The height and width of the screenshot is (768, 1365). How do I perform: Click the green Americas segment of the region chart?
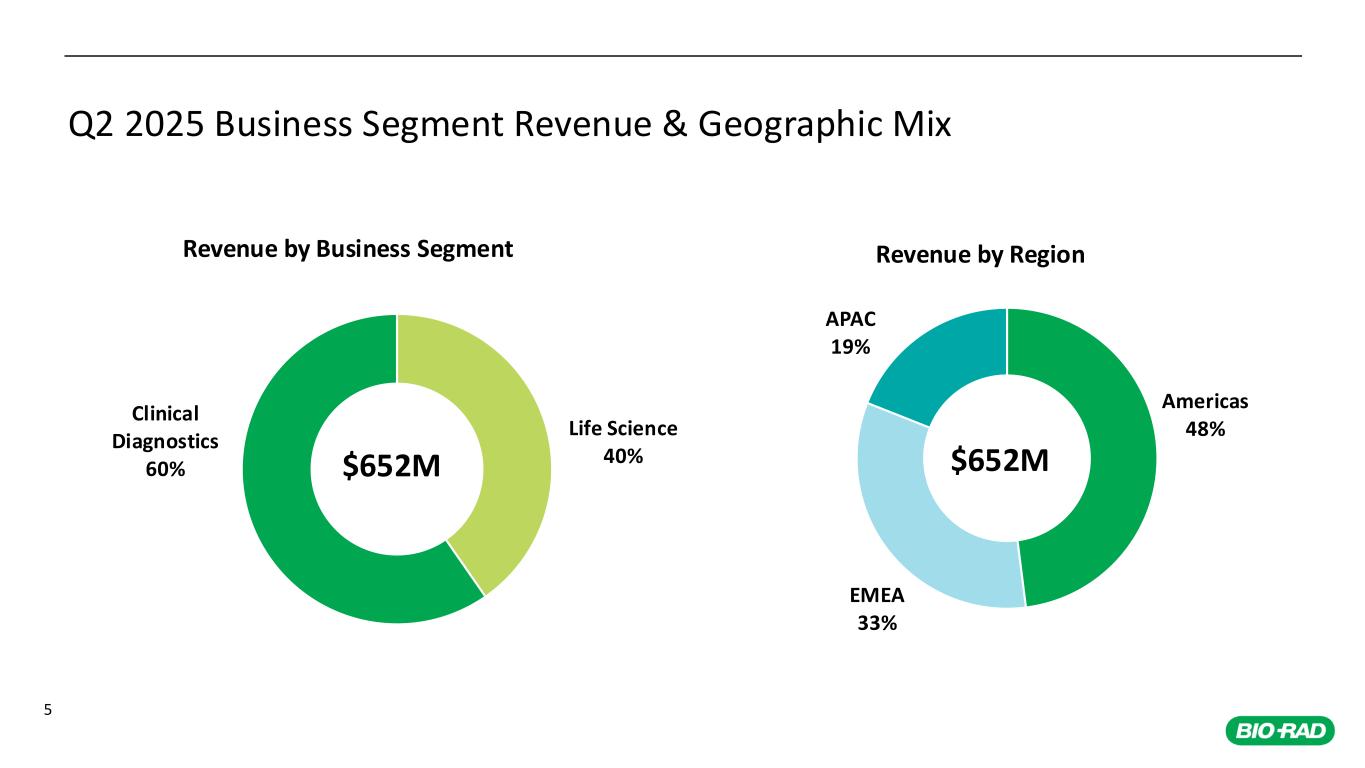(x=1110, y=480)
